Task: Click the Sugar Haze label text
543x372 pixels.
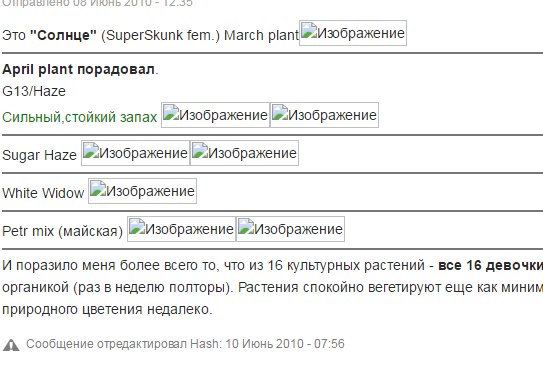Action: point(39,155)
